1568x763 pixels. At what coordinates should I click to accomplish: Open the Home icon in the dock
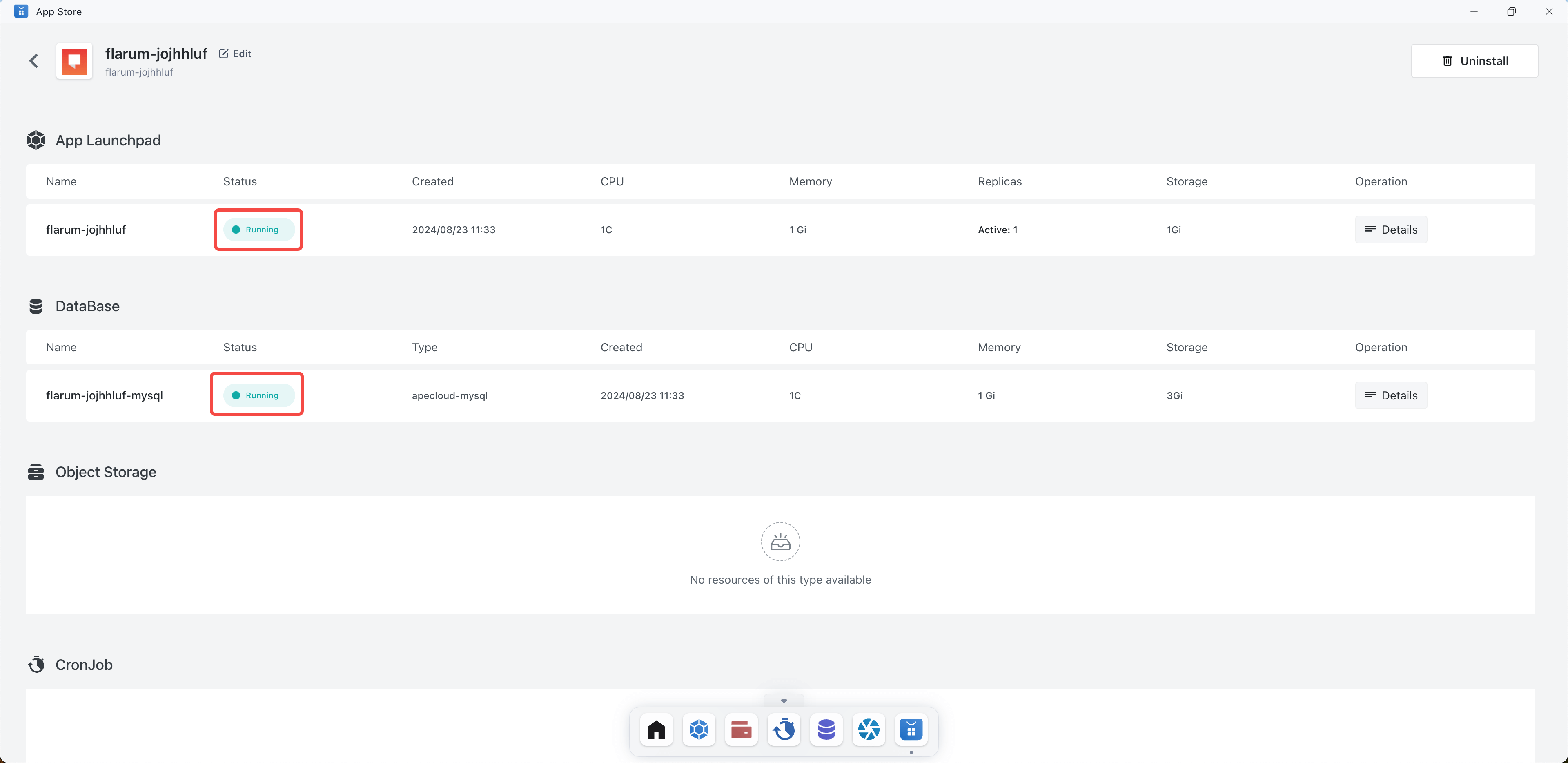pyautogui.click(x=656, y=729)
